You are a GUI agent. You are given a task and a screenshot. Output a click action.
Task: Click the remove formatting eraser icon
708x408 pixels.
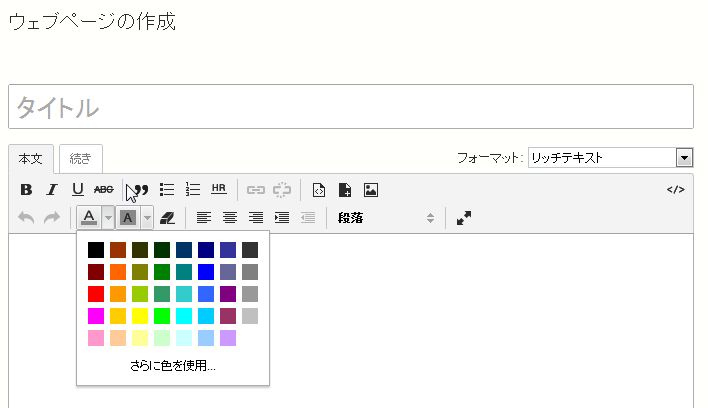(167, 218)
